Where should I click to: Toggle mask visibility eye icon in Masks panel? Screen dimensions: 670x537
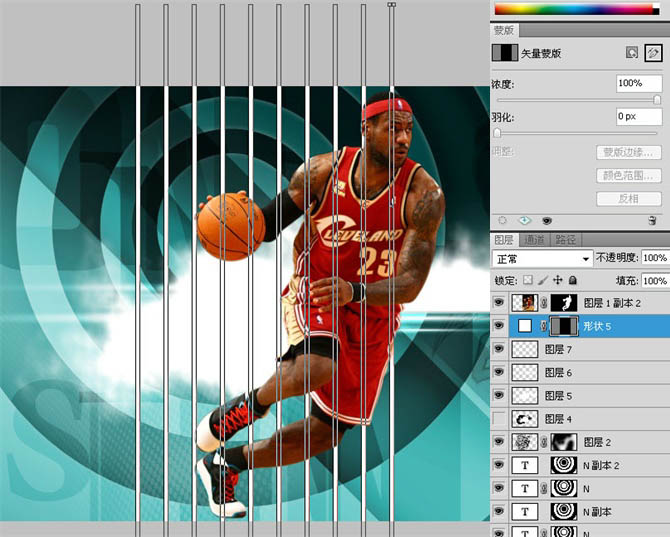coord(547,221)
